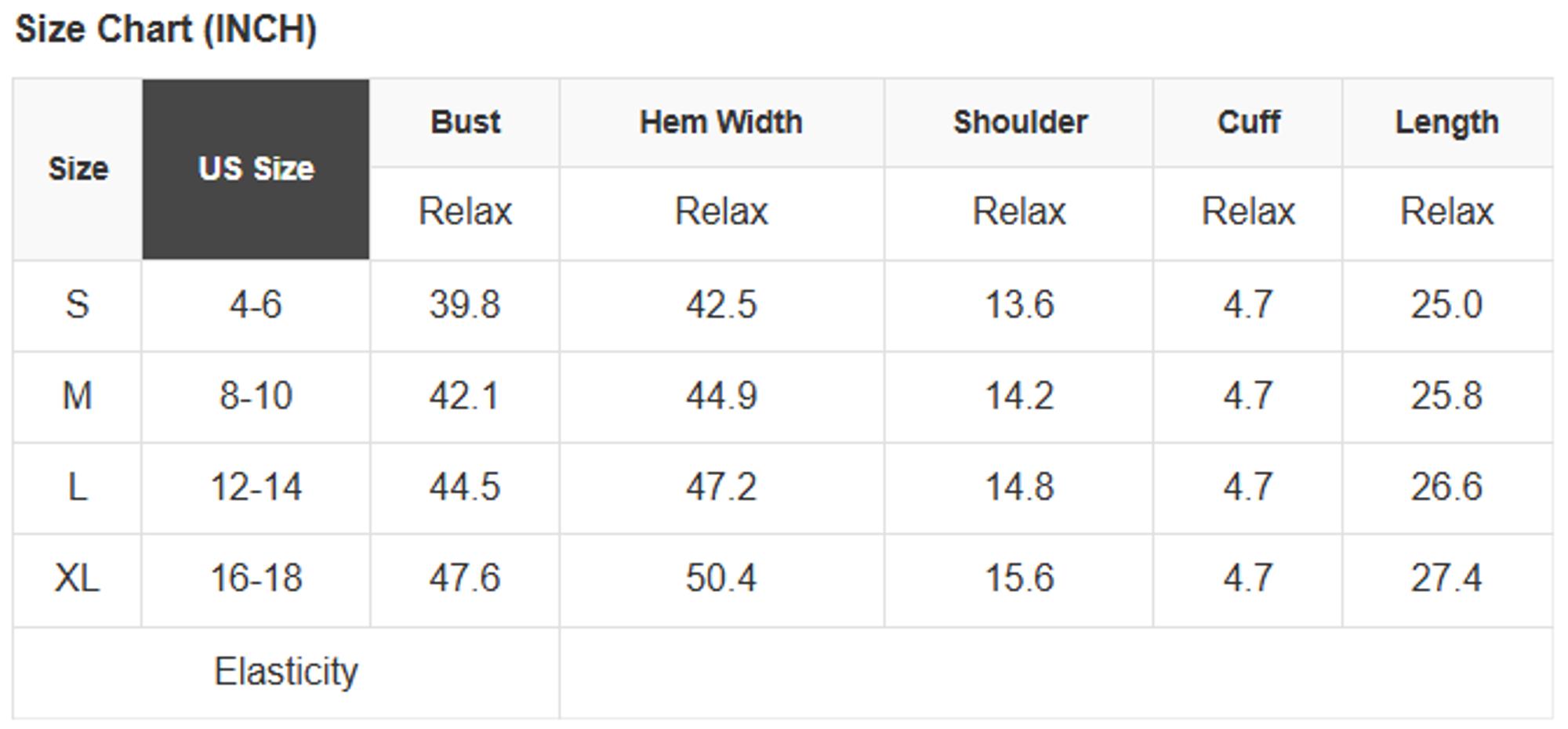Screen dimensions: 1568x729
Task: Click the "Bust" column header
Action: pos(465,122)
